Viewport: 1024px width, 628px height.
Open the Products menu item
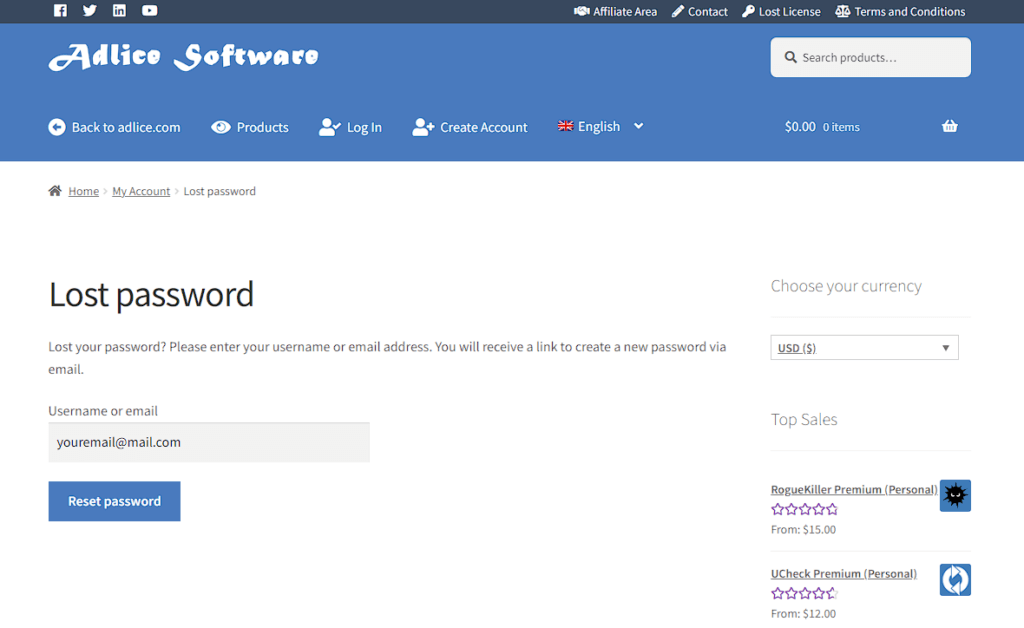(250, 127)
